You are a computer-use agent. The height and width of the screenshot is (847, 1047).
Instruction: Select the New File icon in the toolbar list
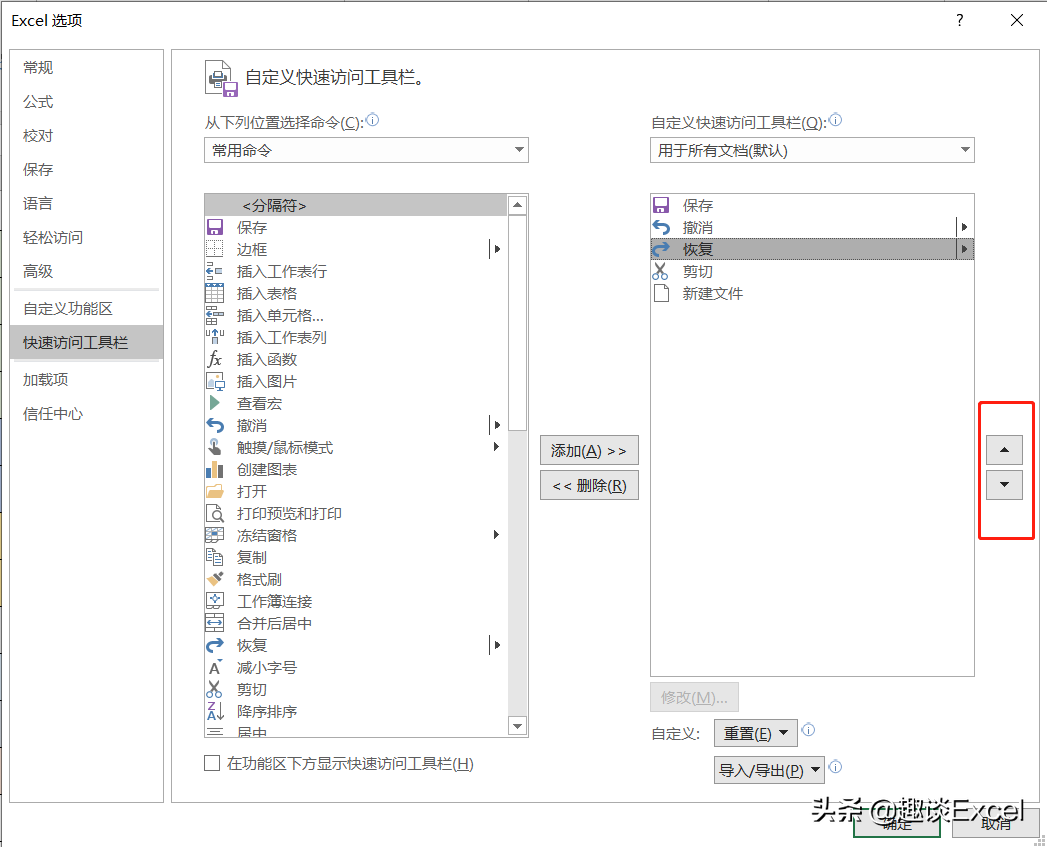point(660,293)
